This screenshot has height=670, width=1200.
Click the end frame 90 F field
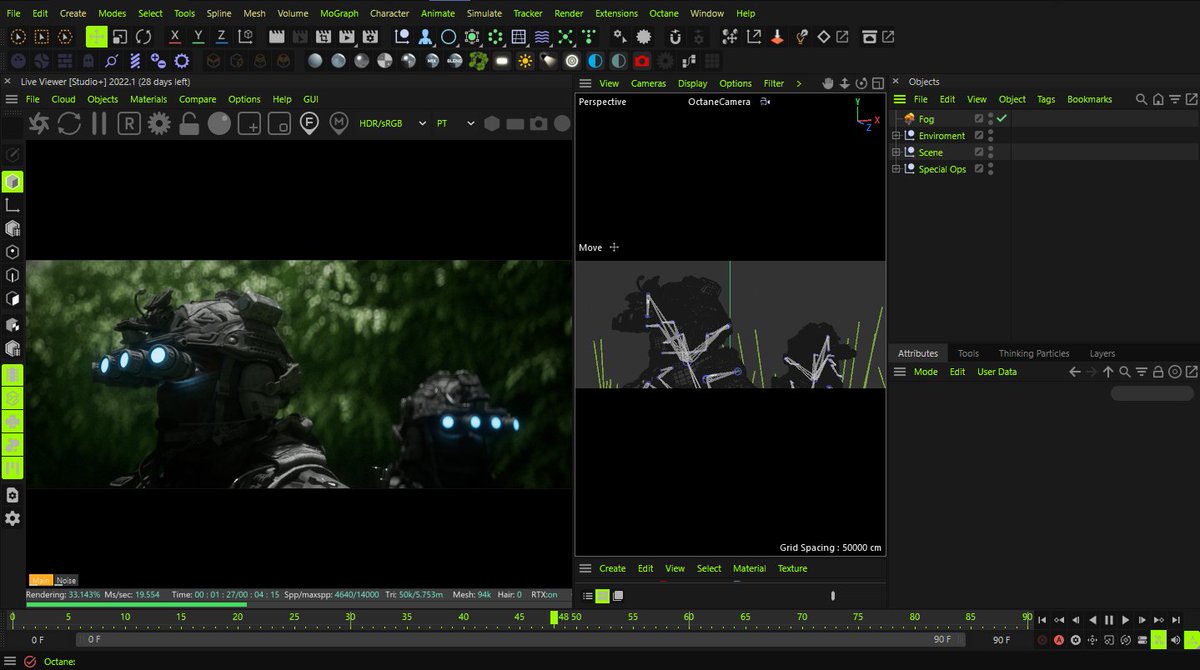1001,639
